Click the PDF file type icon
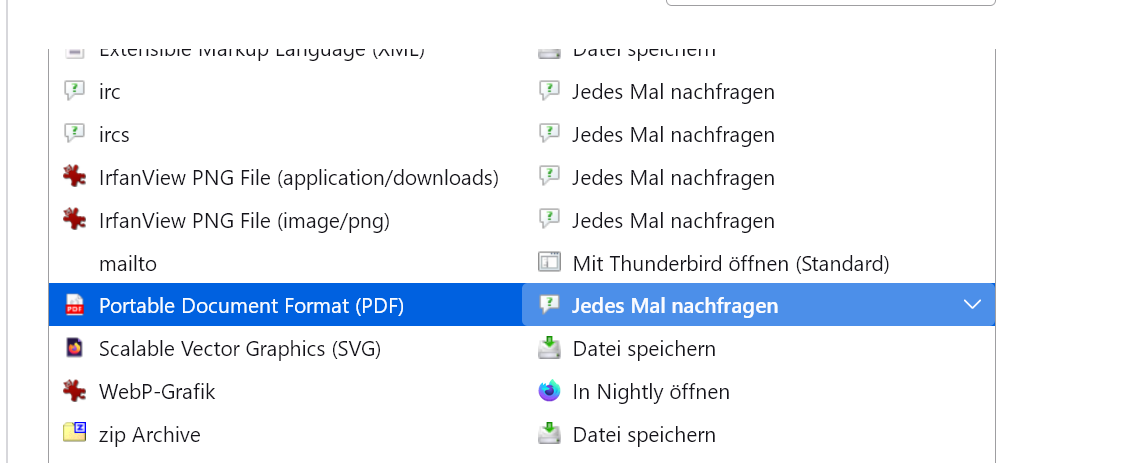The height and width of the screenshot is (463, 1127). tap(74, 305)
